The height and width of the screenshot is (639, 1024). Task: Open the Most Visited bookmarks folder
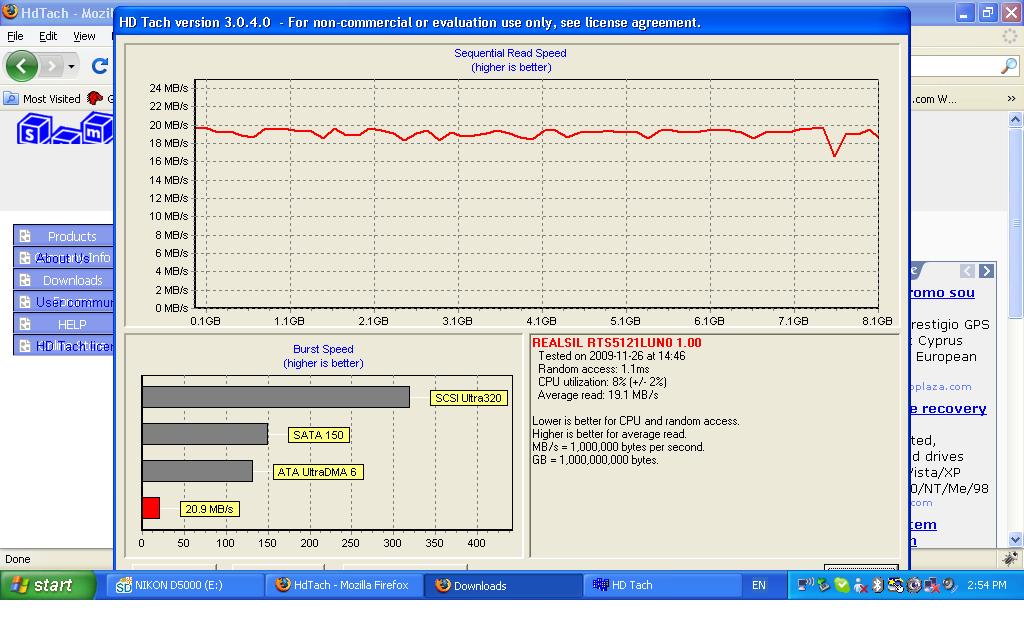tap(42, 99)
